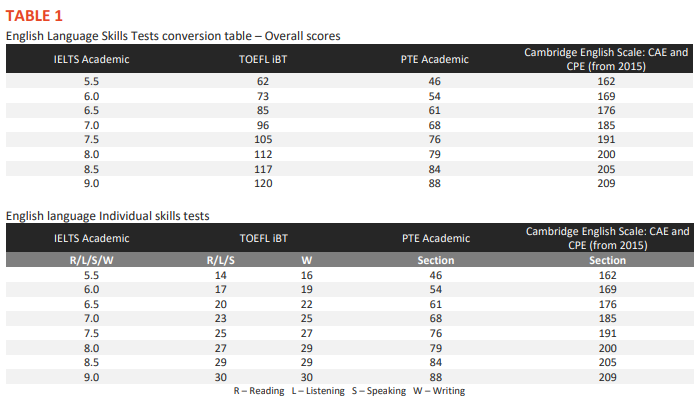Click the Section subheader under PTE Academic
This screenshot has height=403, width=700.
(436, 261)
